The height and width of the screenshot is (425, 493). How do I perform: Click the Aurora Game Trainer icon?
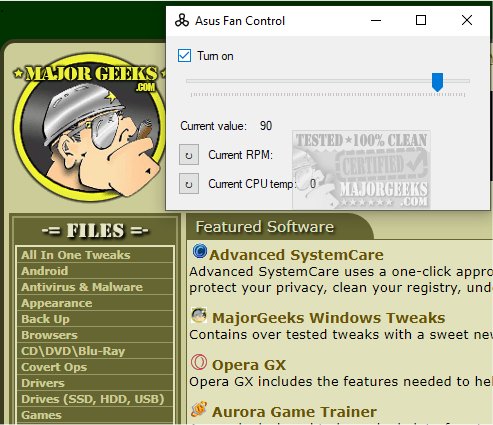199,409
